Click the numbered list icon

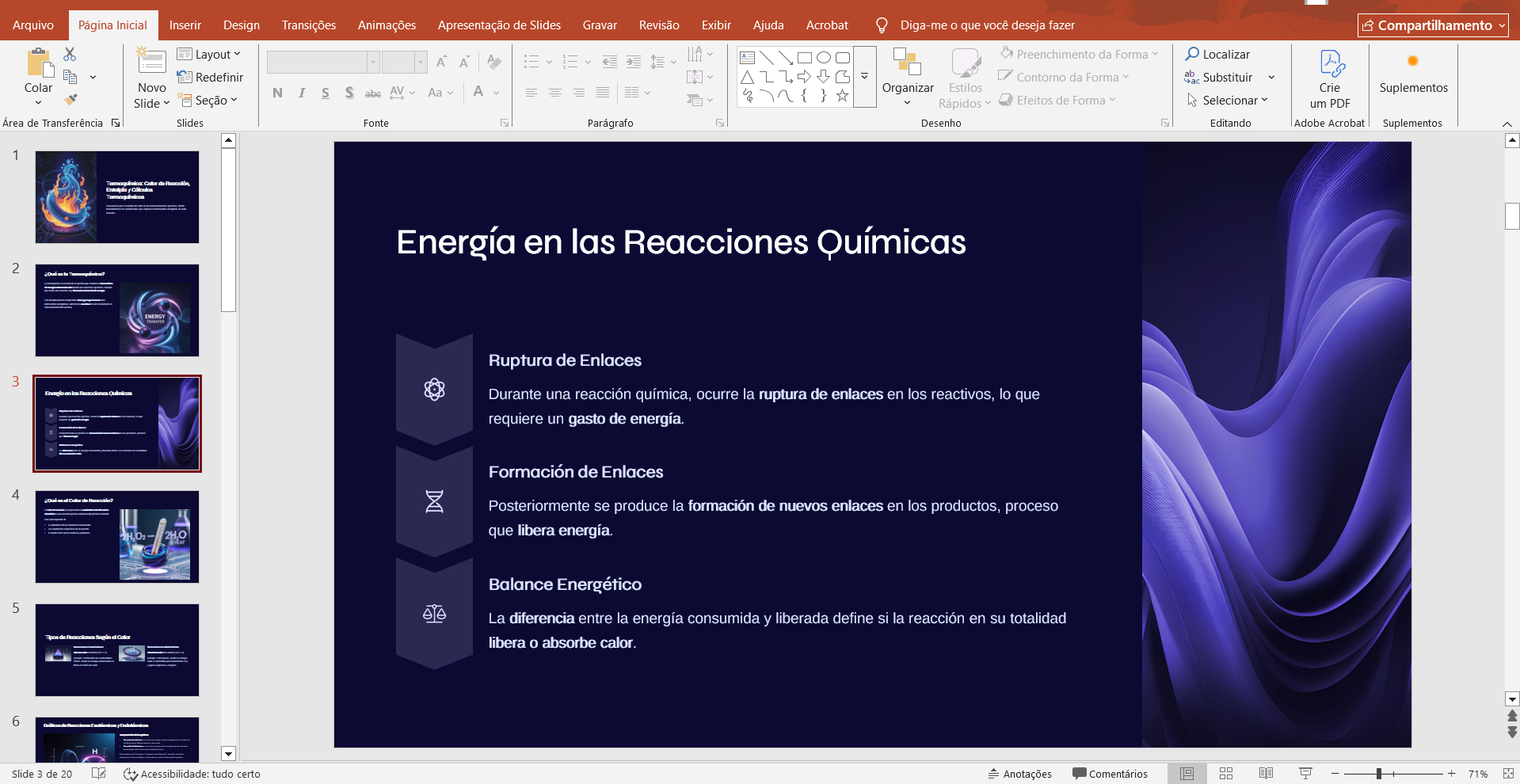tap(570, 62)
